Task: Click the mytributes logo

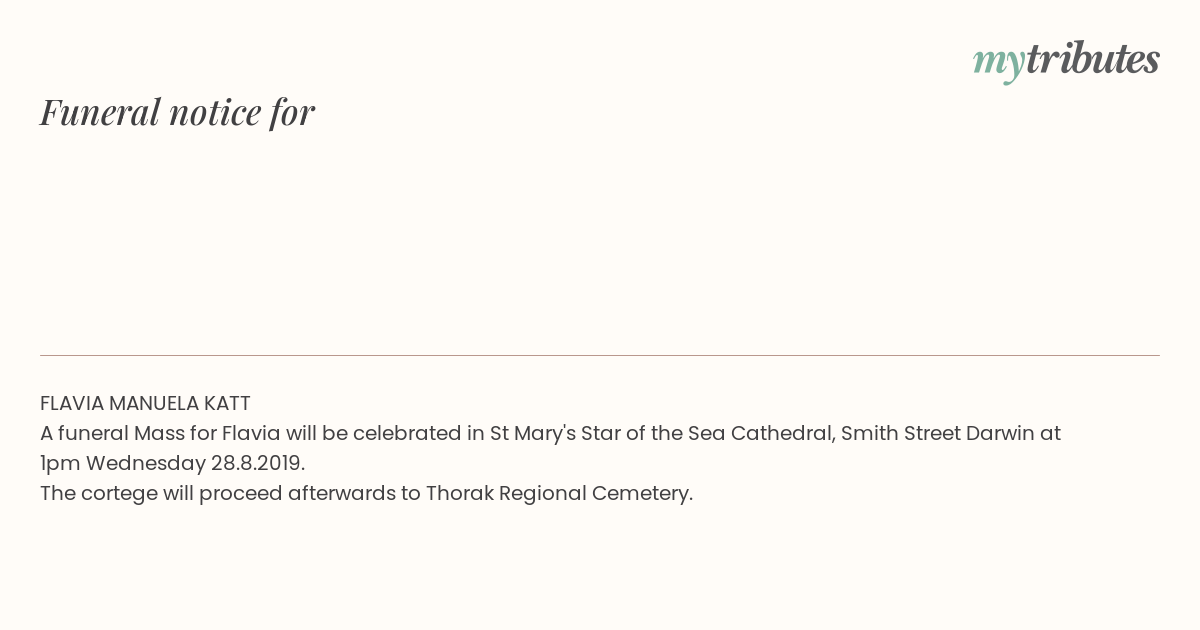Action: coord(1066,60)
